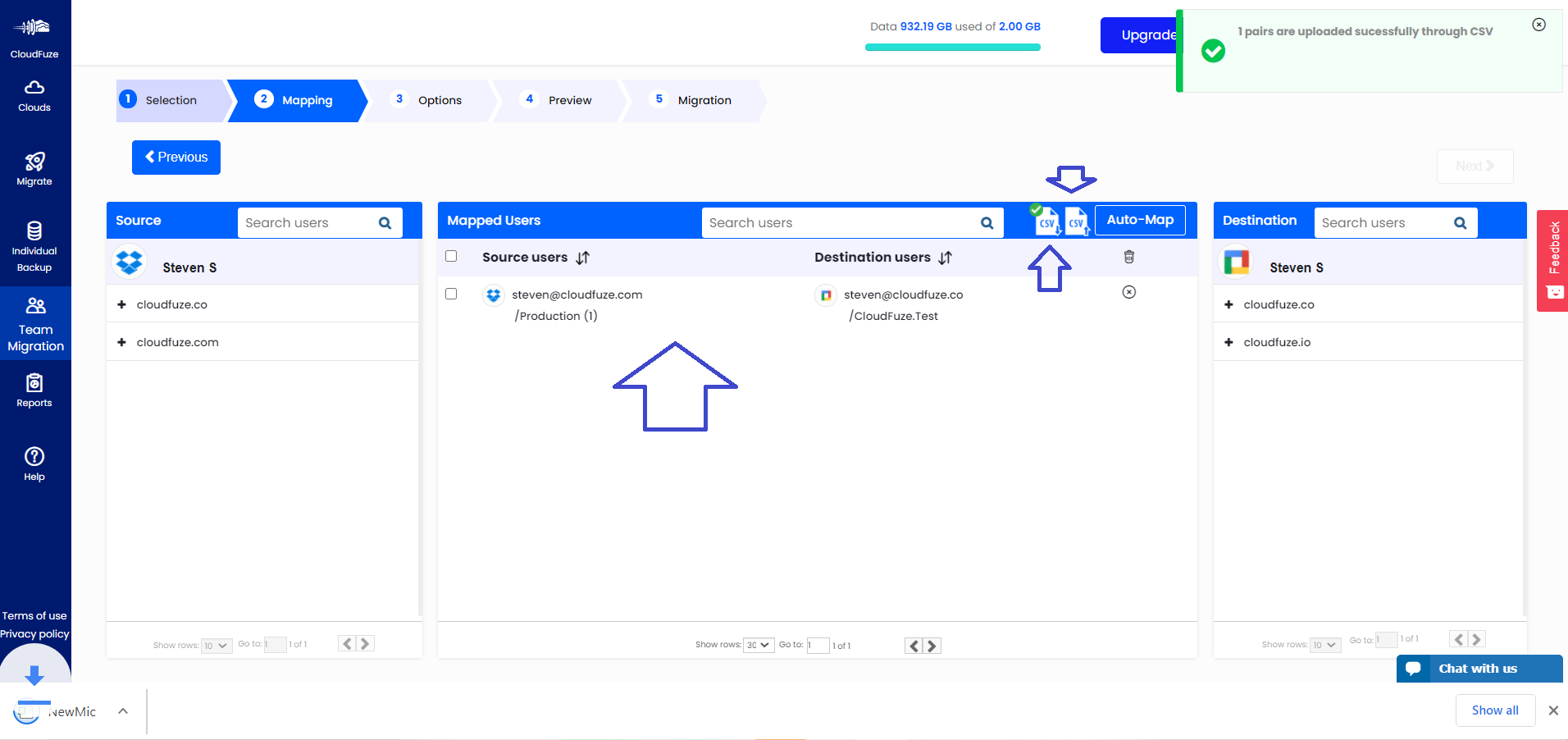
Task: Go to next page in Destination panel
Action: [x=1476, y=639]
